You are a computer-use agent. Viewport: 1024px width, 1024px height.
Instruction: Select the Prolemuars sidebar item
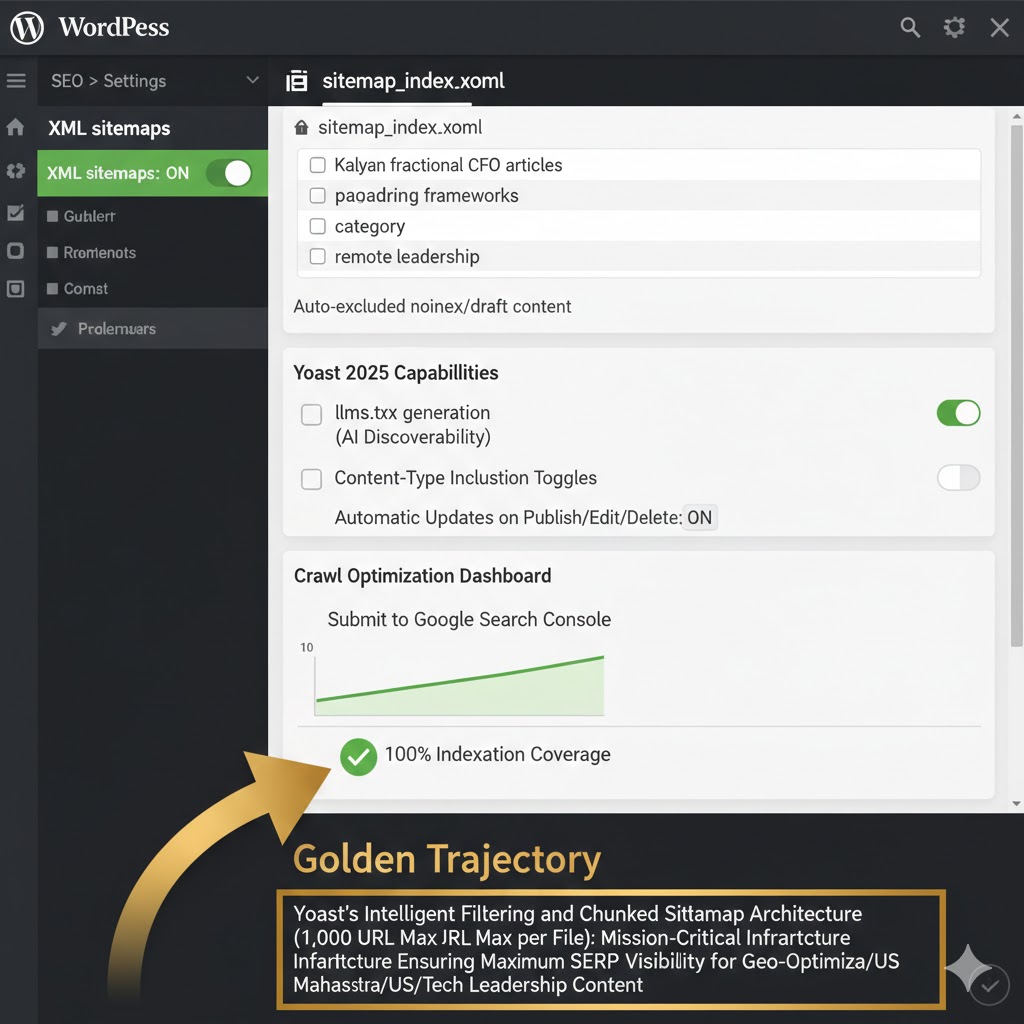point(152,328)
